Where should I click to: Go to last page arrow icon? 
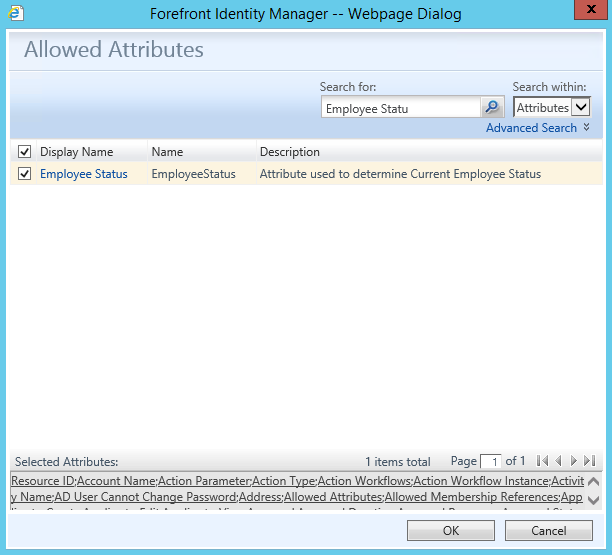(589, 461)
